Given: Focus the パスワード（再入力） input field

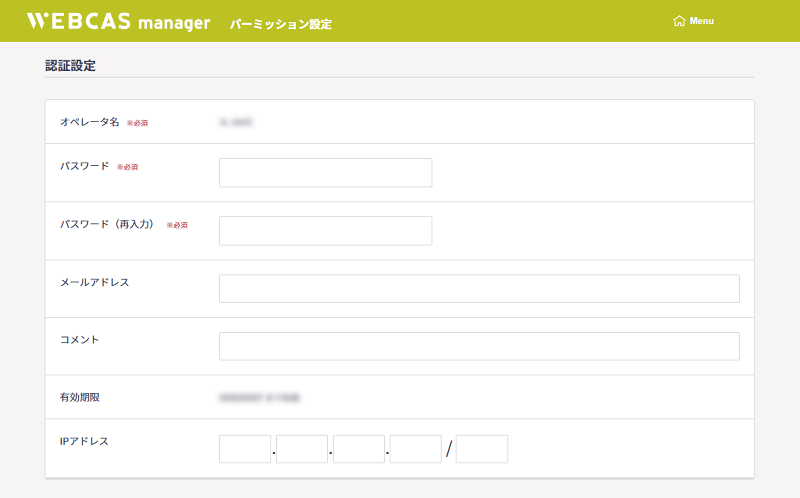Looking at the screenshot, I should click(326, 231).
